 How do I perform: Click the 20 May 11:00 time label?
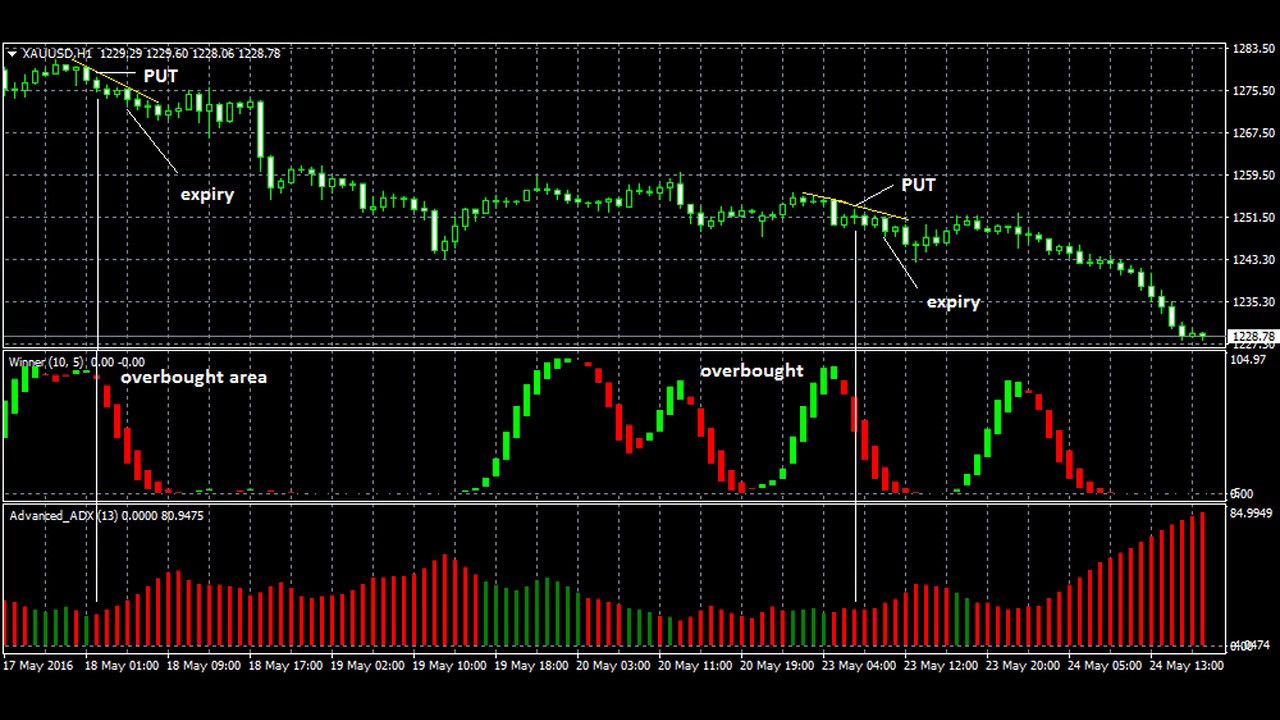(x=695, y=665)
